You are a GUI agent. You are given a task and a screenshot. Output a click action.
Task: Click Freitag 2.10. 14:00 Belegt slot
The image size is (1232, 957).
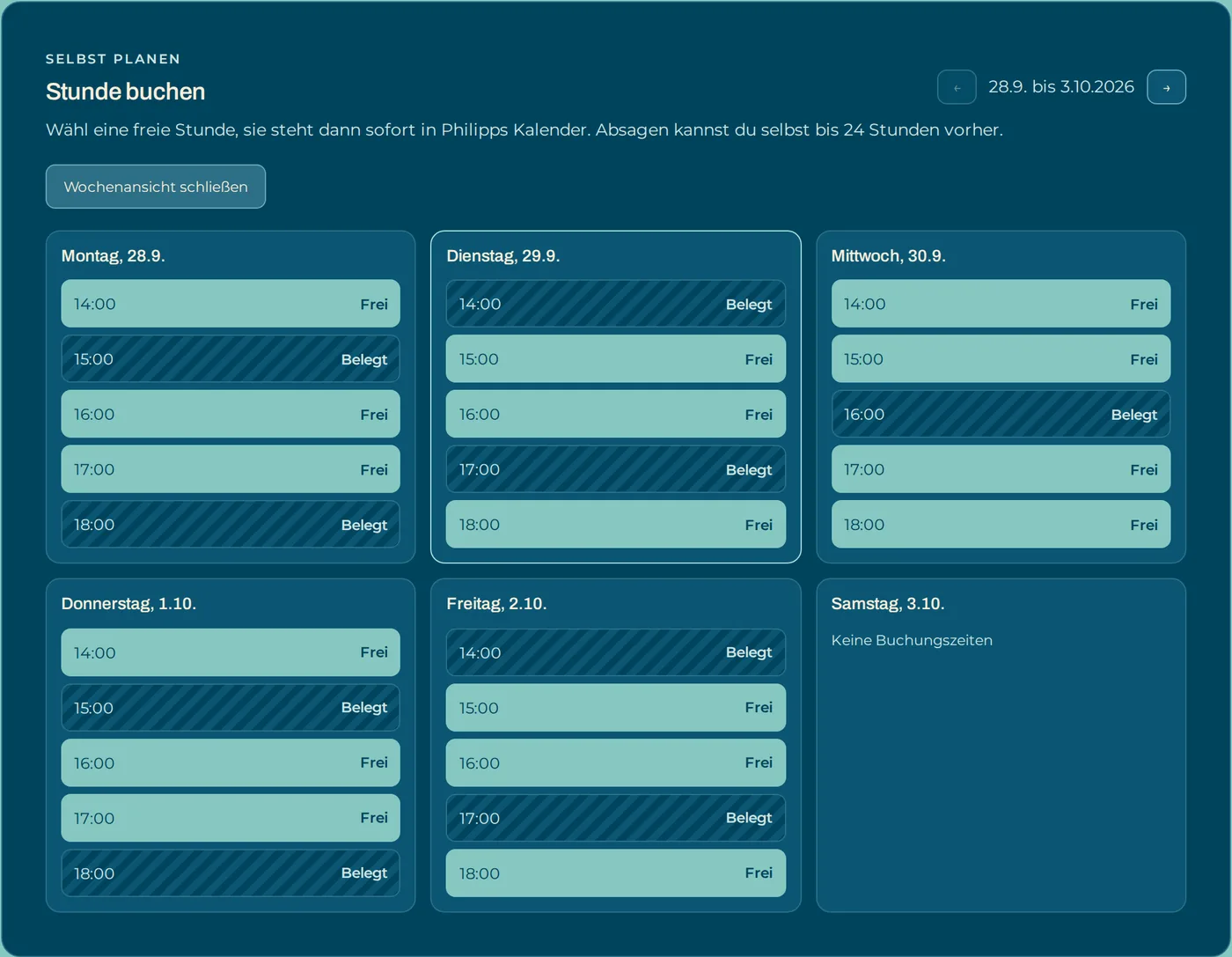[x=616, y=652]
